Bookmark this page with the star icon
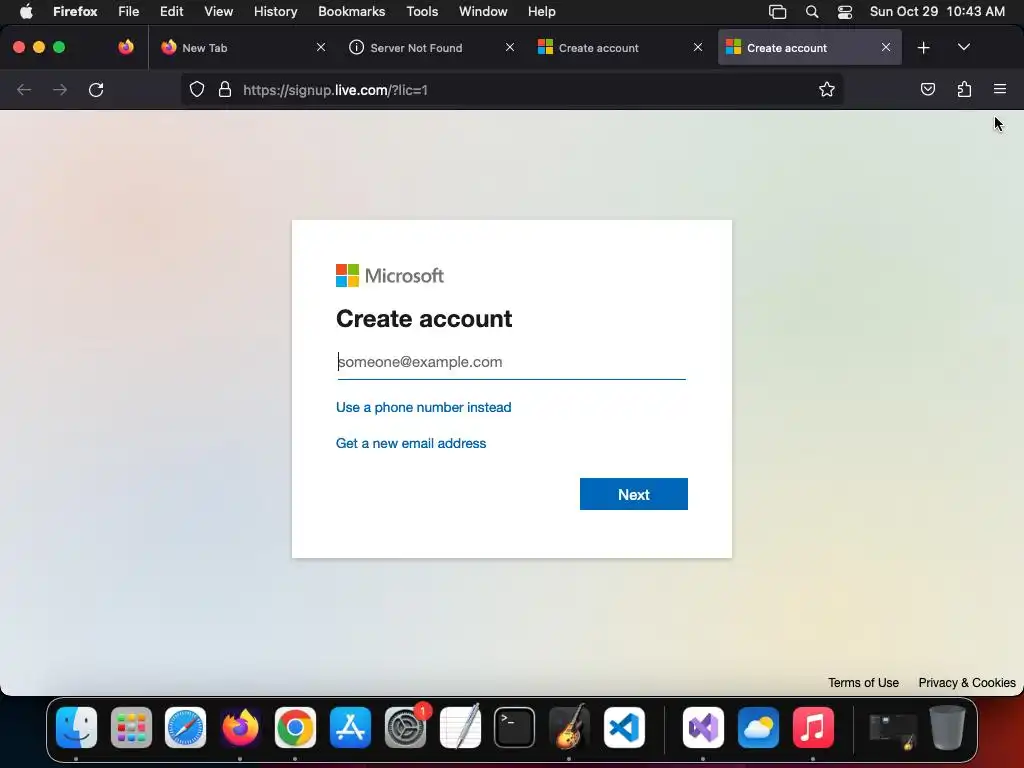1024x768 pixels. point(827,89)
